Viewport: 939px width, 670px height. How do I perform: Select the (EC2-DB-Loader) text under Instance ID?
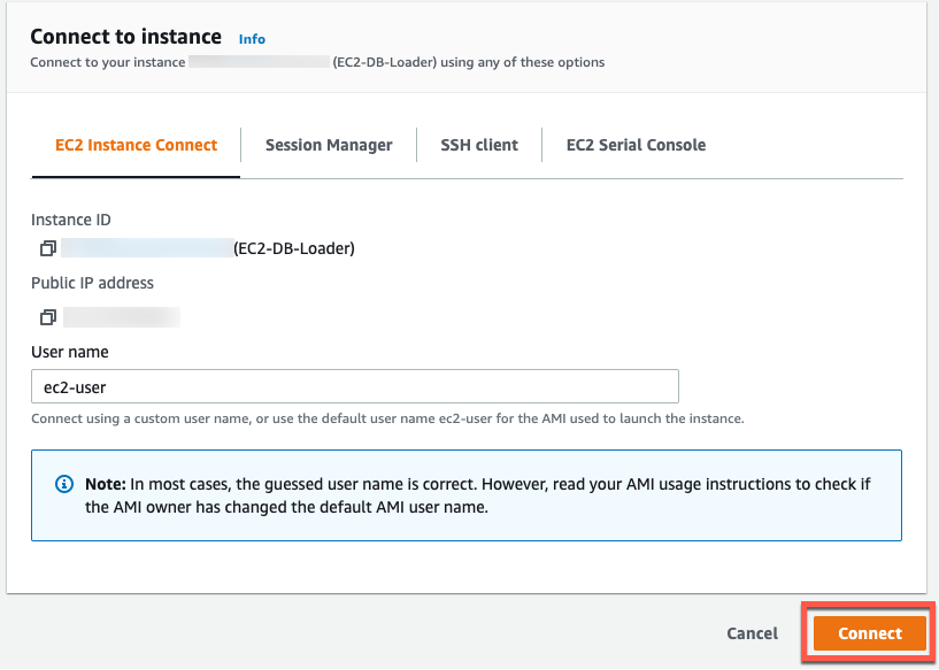(x=294, y=248)
